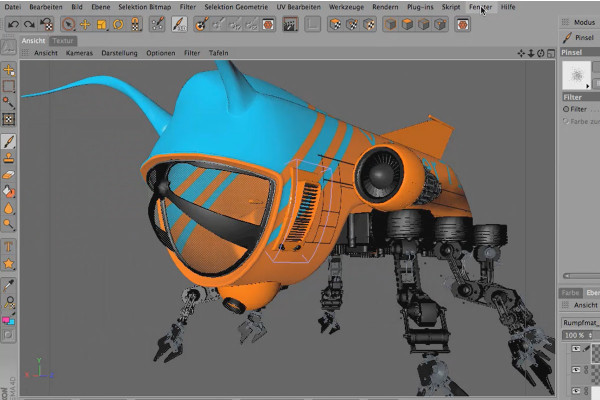The height and width of the screenshot is (400, 600).
Task: Open the Fenster menu
Action: coord(481,7)
